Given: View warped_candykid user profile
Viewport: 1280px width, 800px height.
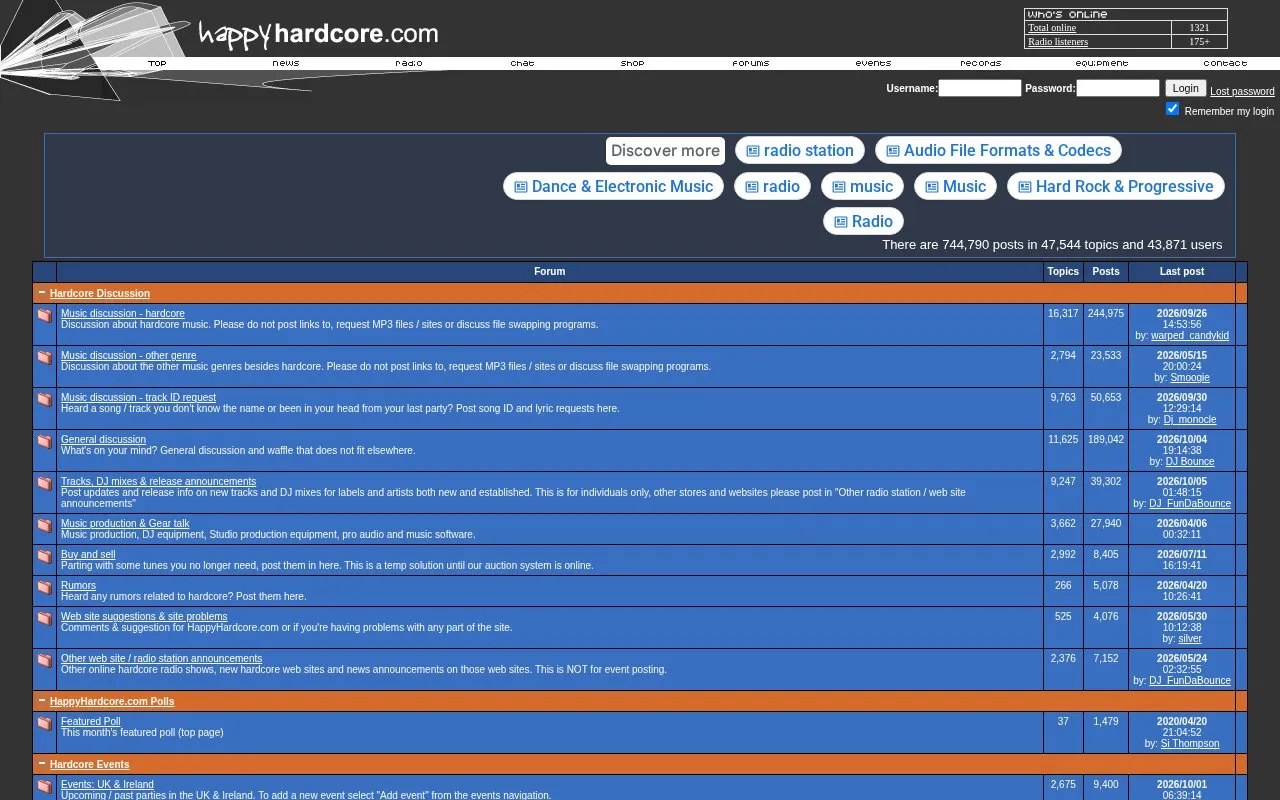Looking at the screenshot, I should pyautogui.click(x=1190, y=336).
